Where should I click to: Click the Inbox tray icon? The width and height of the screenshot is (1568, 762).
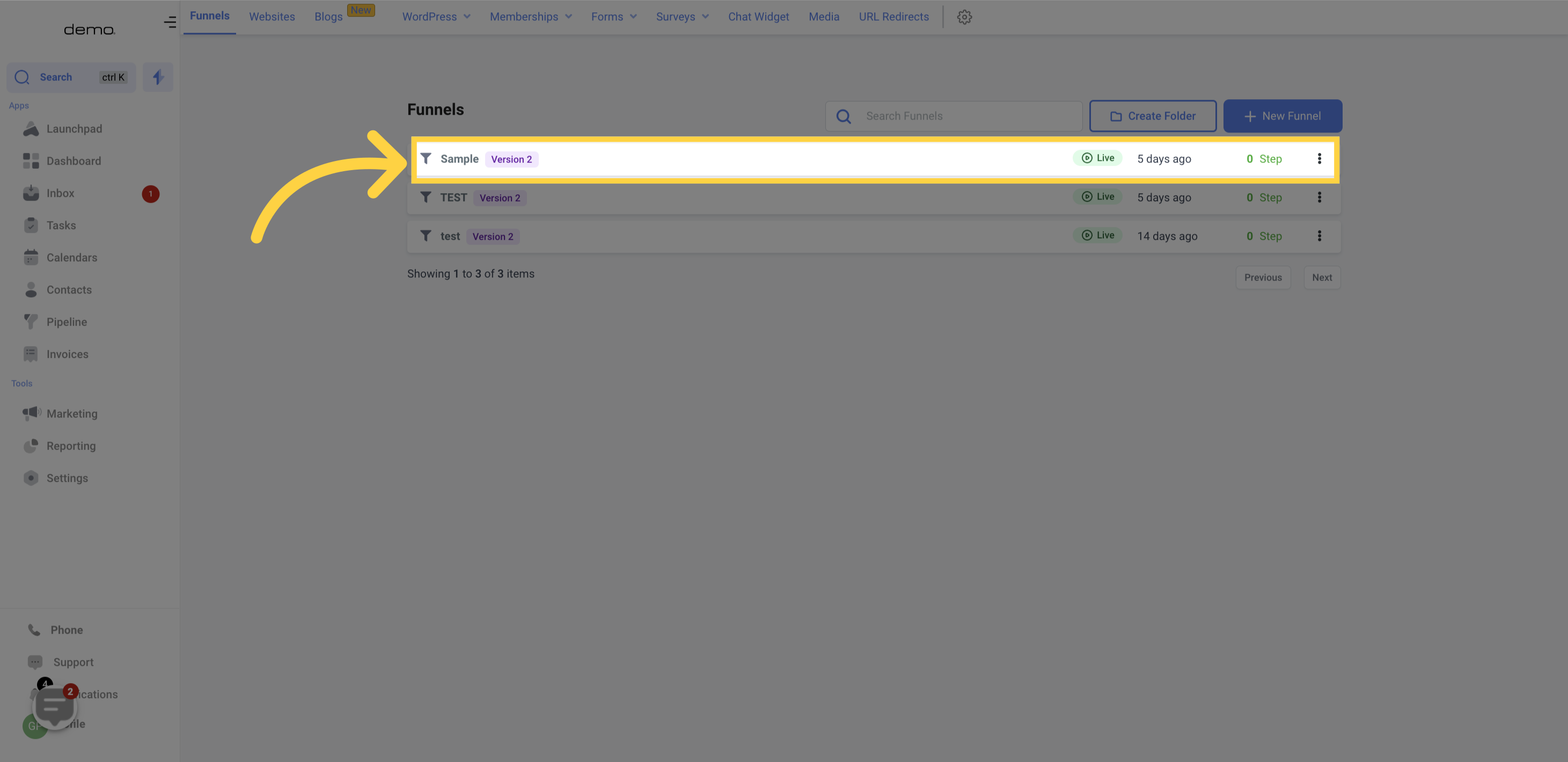31,194
